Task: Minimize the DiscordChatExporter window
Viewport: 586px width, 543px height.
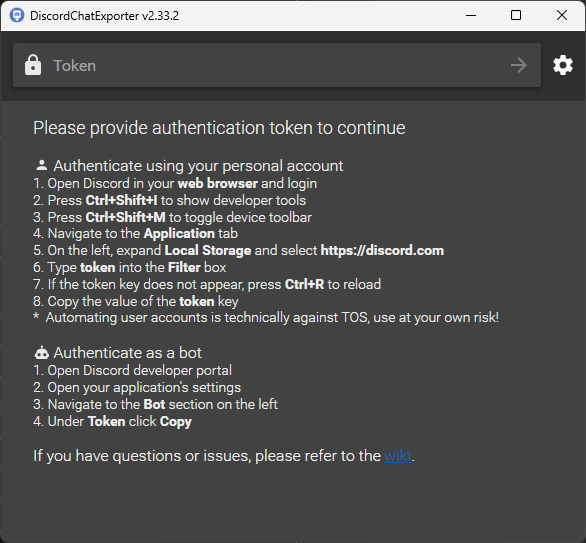Action: (471, 15)
